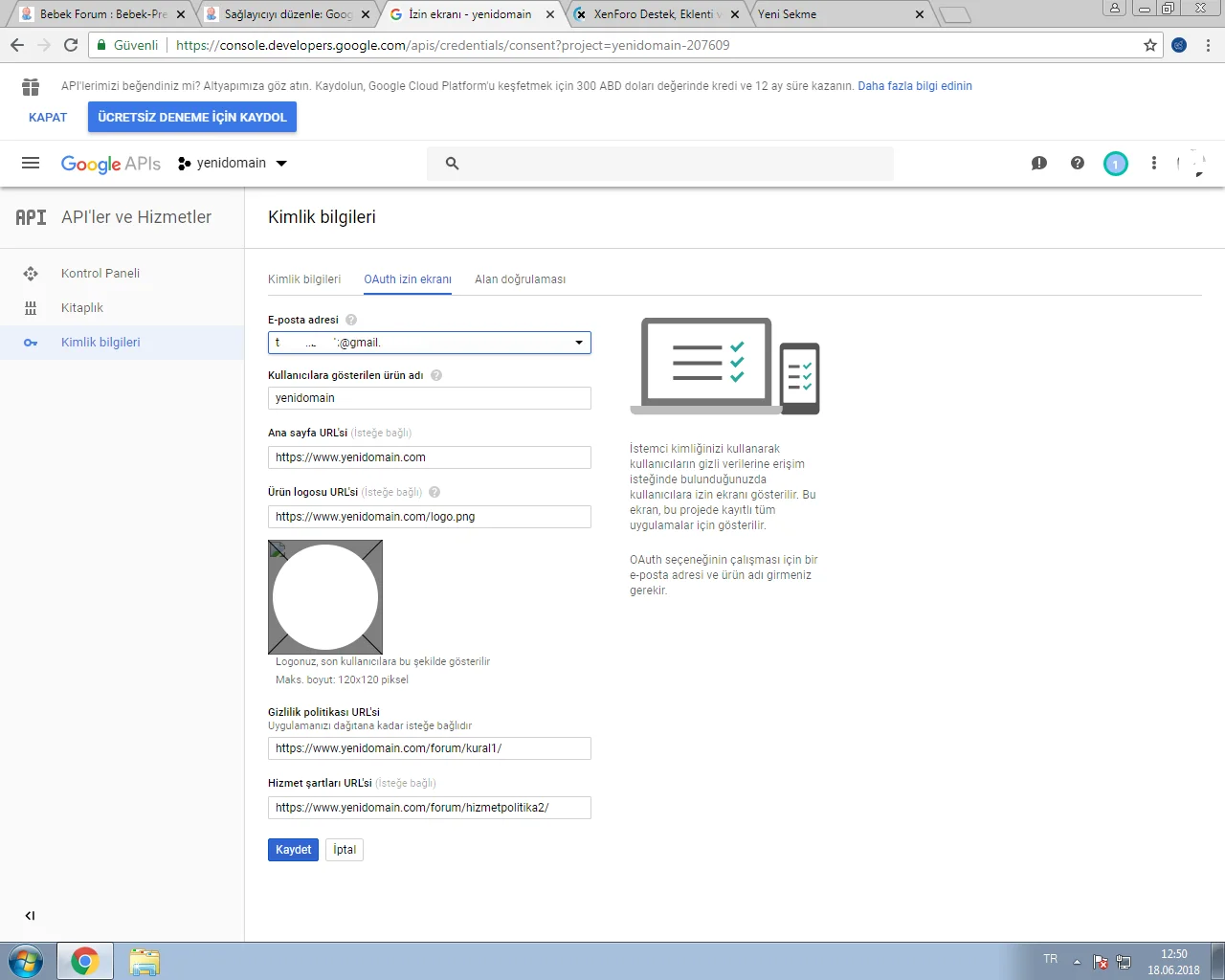This screenshot has width=1225, height=980.
Task: Click the account avatar in the top bar
Action: 1115,163
